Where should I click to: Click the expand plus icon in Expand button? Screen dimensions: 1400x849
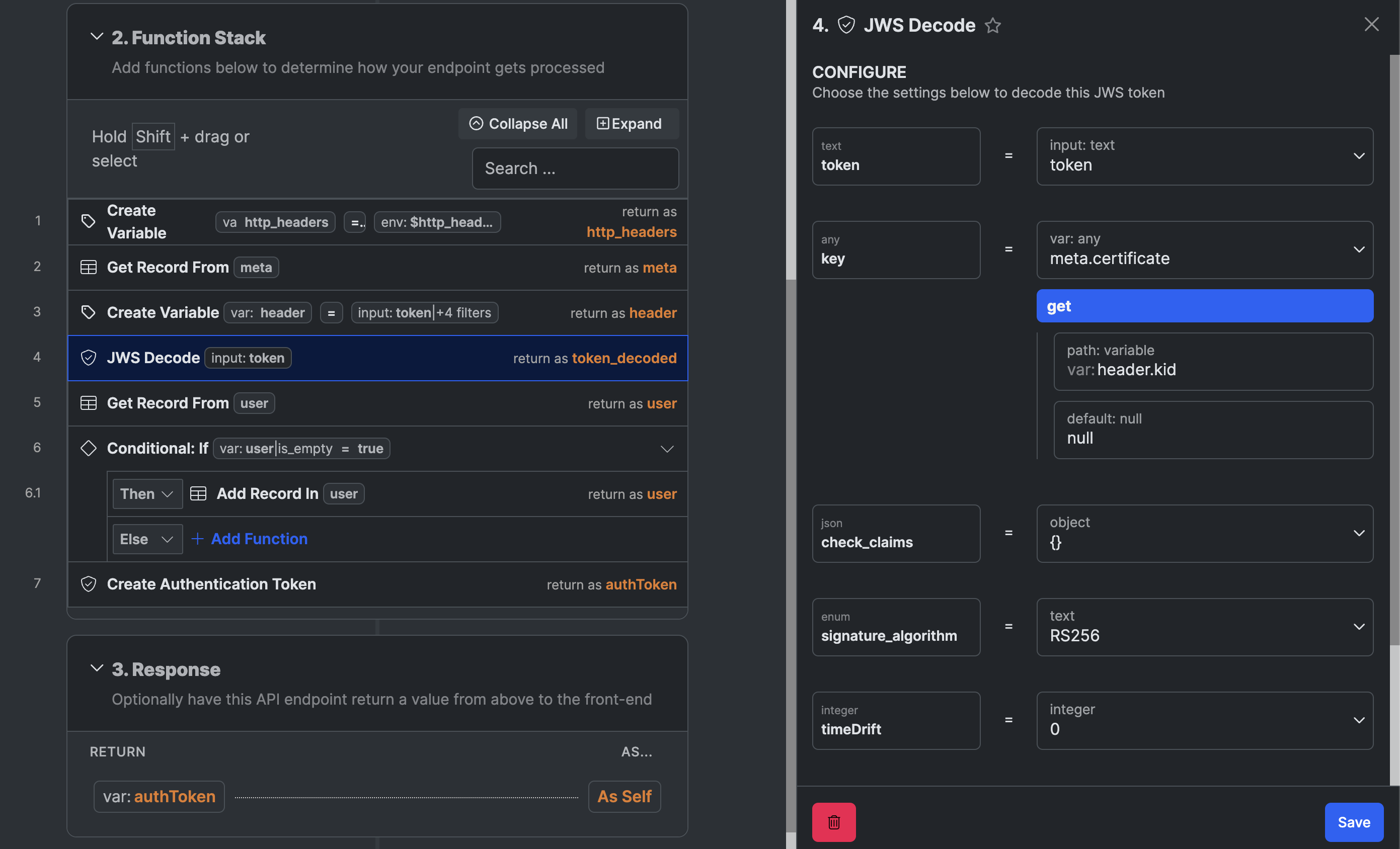coord(602,123)
